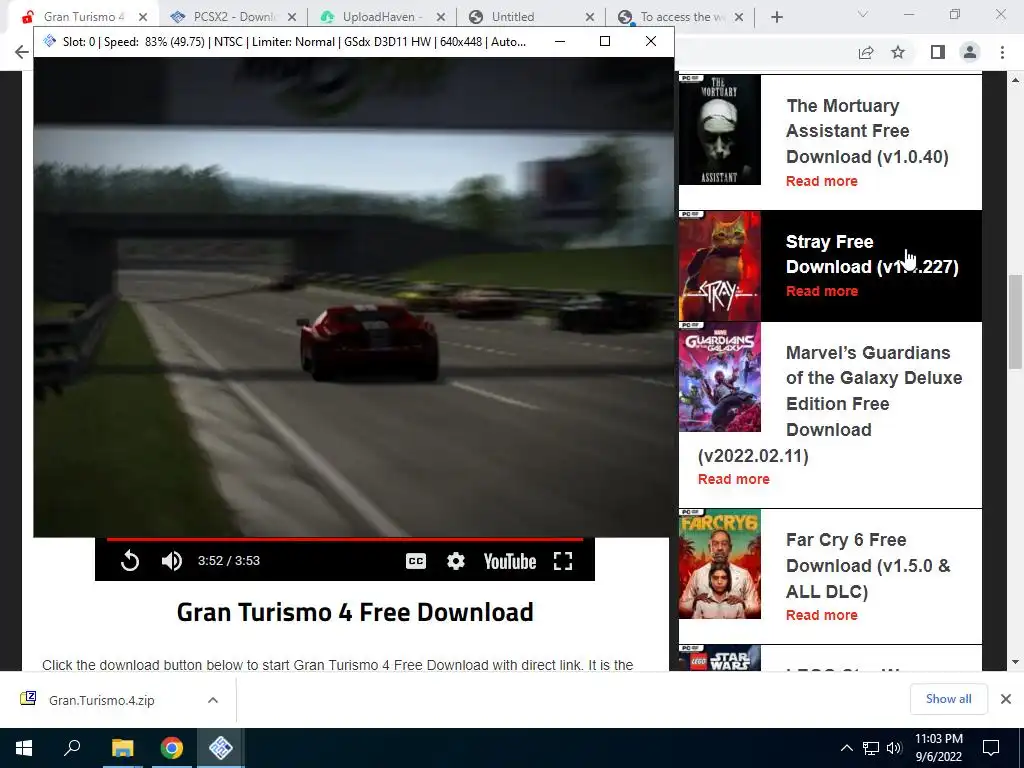Image resolution: width=1024 pixels, height=768 pixels.
Task: Open The Mortuary Assistant cover thumbnail
Action: pos(720,129)
